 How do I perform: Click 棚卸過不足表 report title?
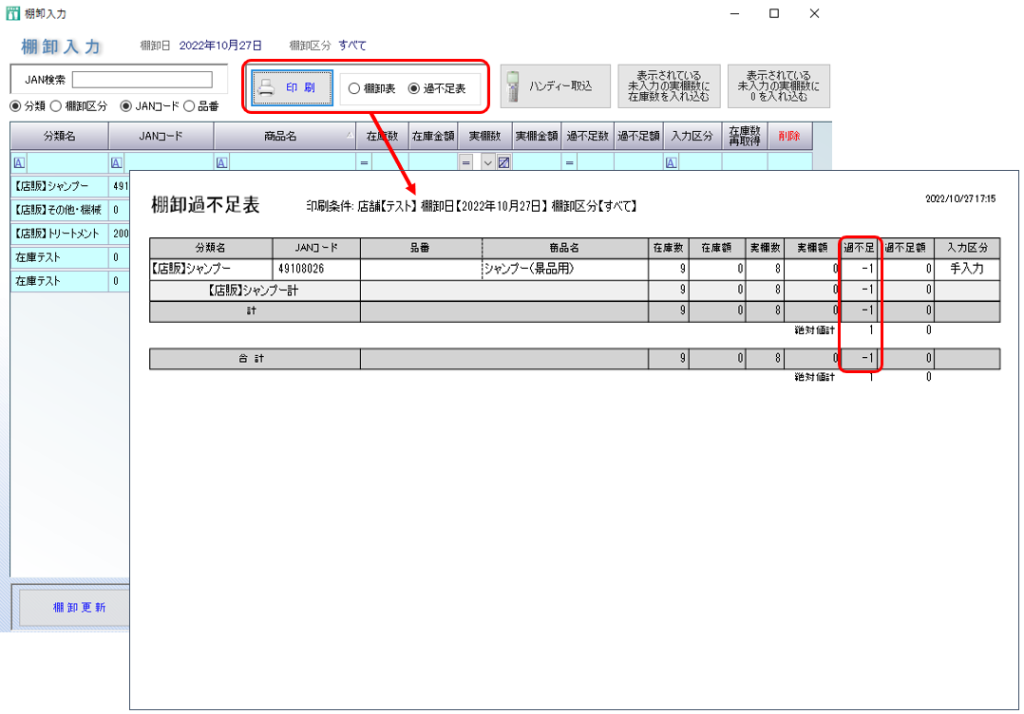(206, 205)
